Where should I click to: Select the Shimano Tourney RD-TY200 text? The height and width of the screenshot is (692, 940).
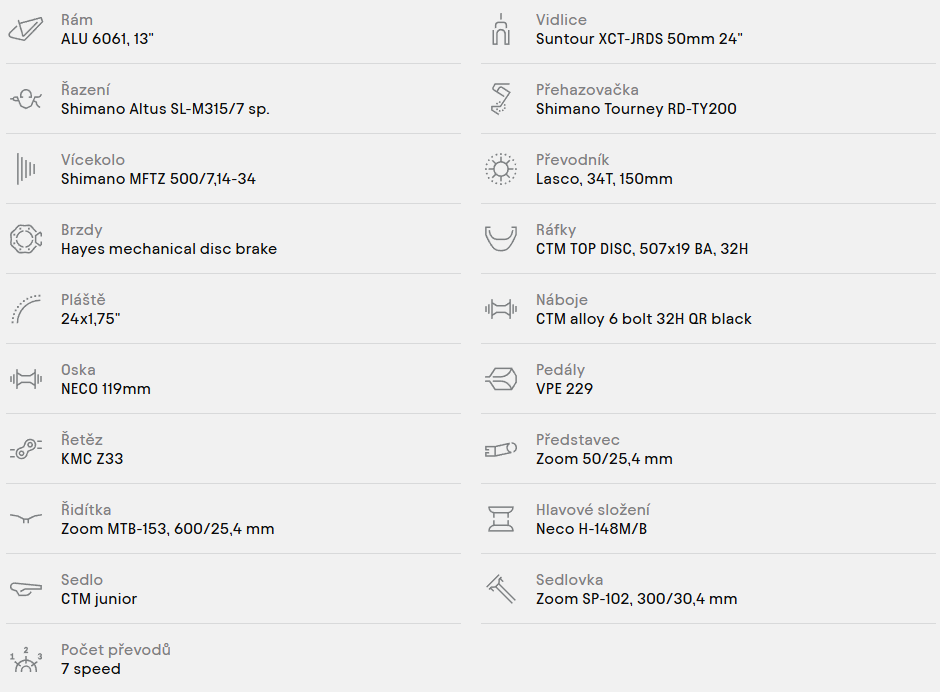(636, 109)
